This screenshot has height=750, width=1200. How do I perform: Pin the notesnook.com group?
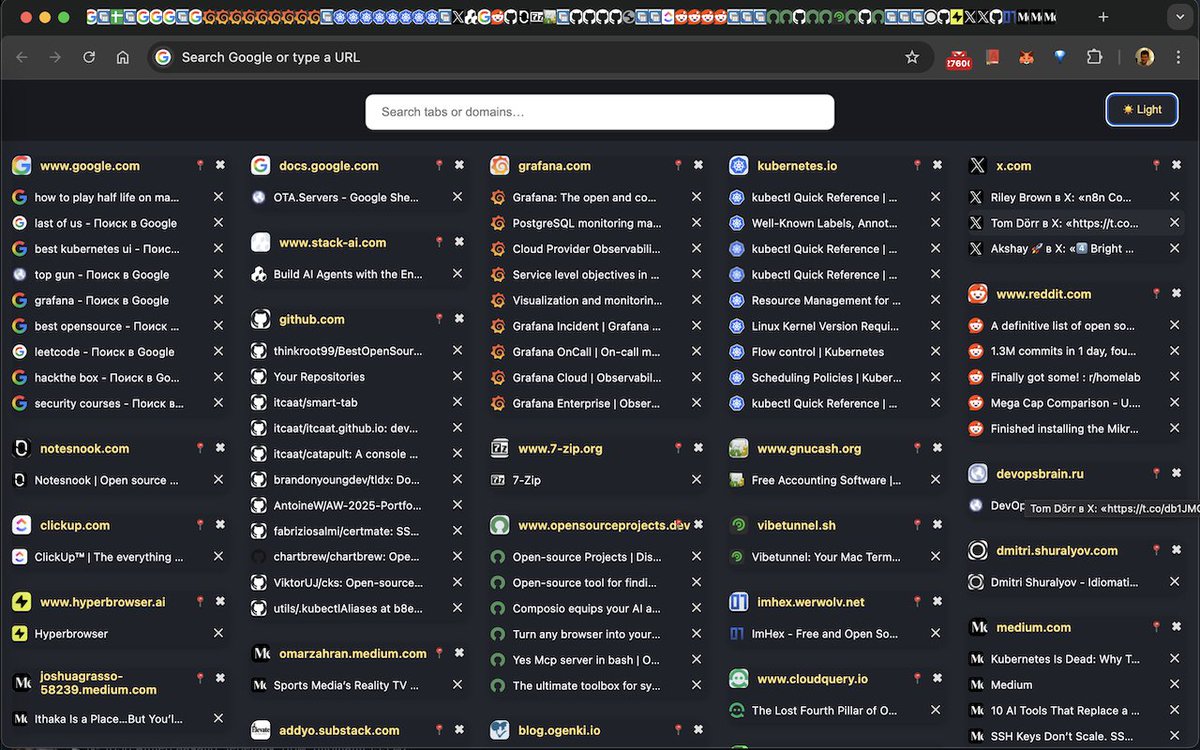[x=200, y=448]
